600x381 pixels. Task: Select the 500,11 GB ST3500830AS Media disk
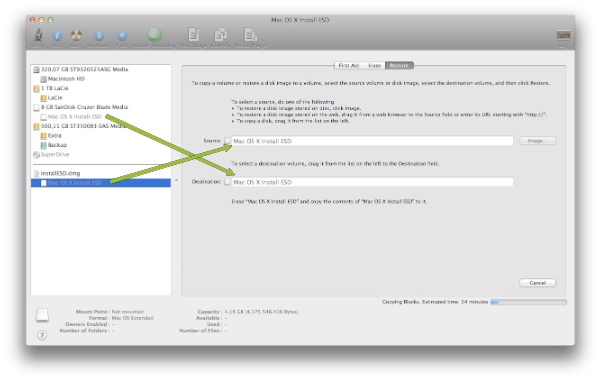(x=80, y=126)
